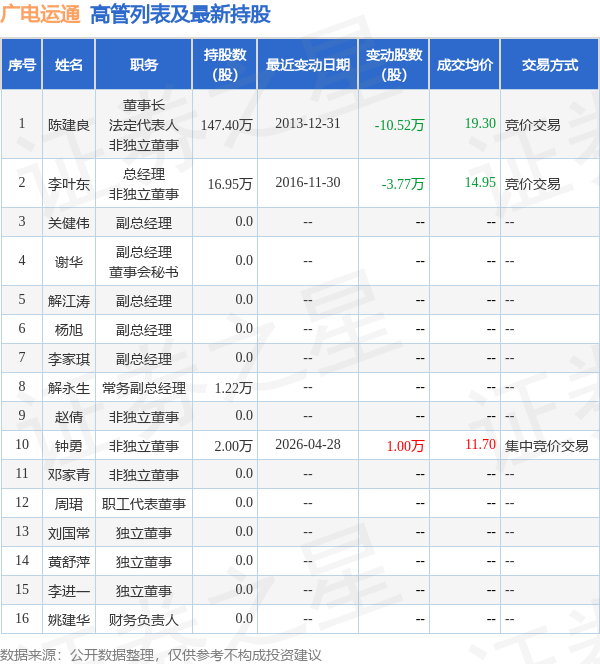Click the position 财务负责人
The image size is (600, 664).
pos(144,620)
